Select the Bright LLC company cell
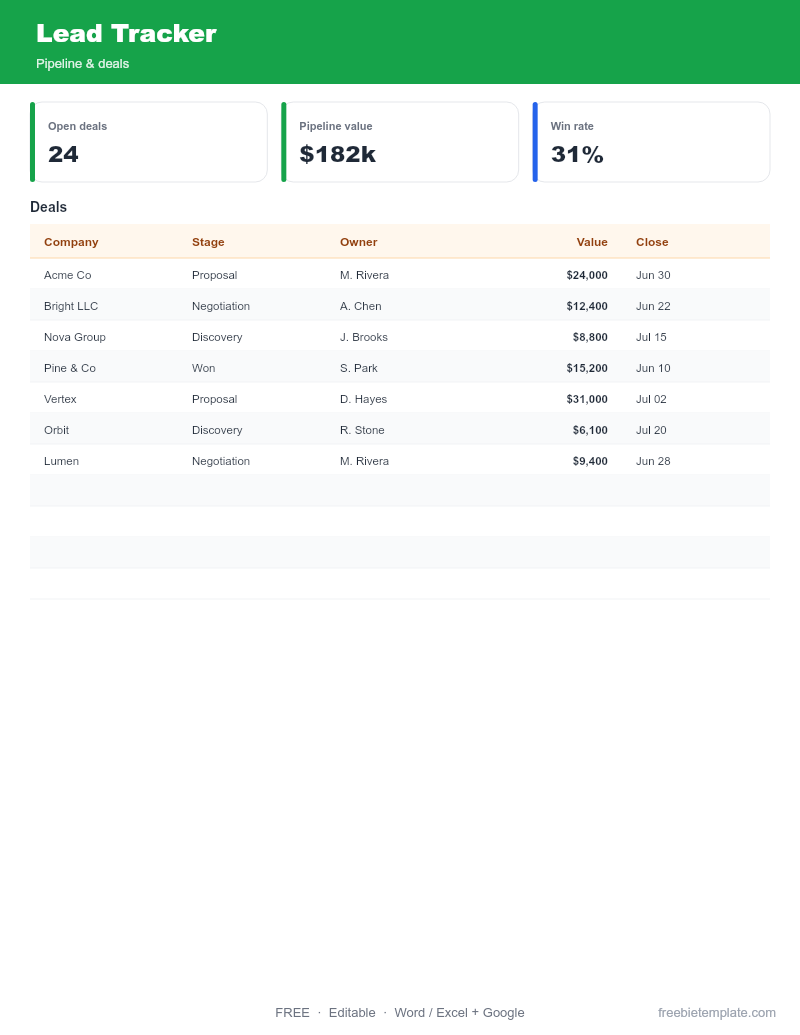The image size is (800, 1035). click(x=71, y=306)
